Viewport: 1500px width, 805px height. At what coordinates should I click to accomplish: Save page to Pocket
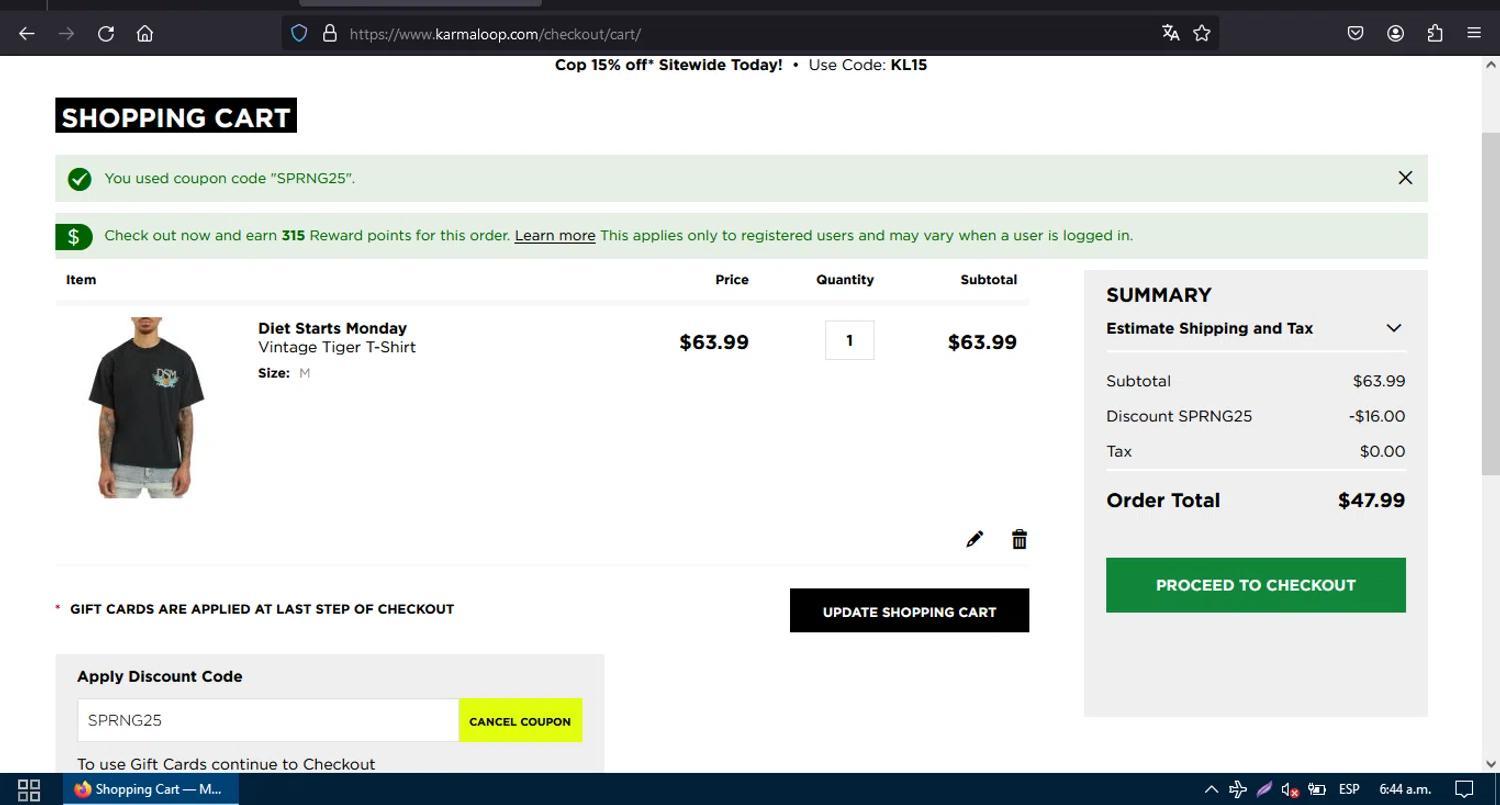coord(1355,33)
